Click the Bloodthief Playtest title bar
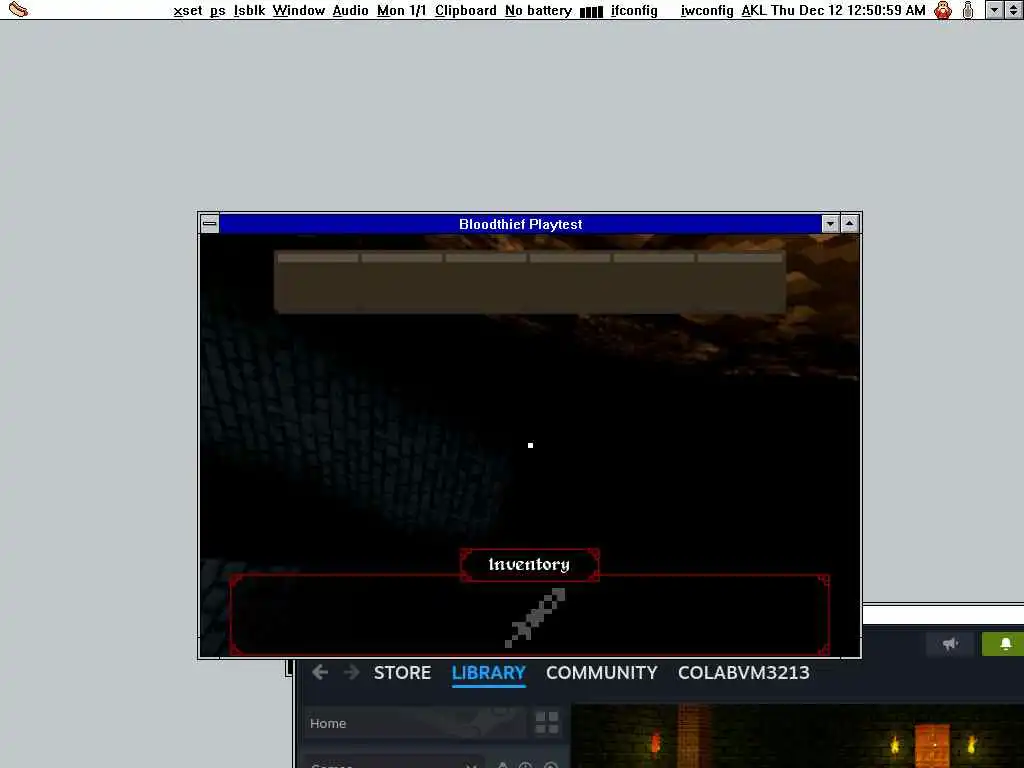The width and height of the screenshot is (1024, 768). [520, 224]
